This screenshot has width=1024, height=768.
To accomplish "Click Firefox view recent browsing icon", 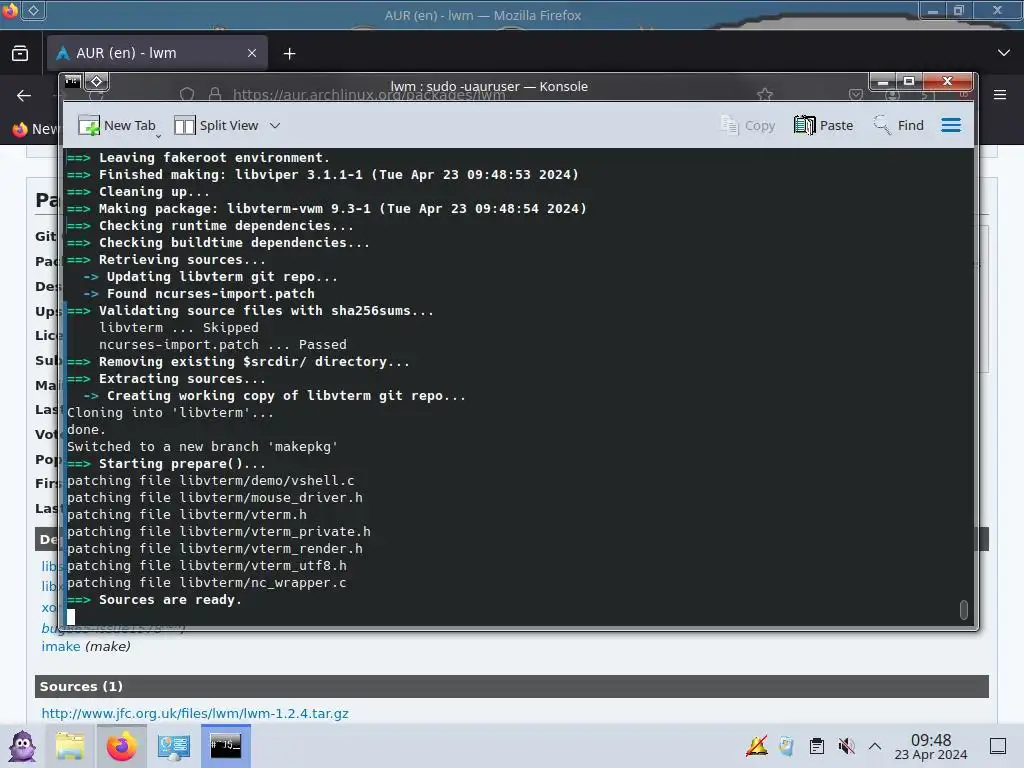I will click(20, 53).
